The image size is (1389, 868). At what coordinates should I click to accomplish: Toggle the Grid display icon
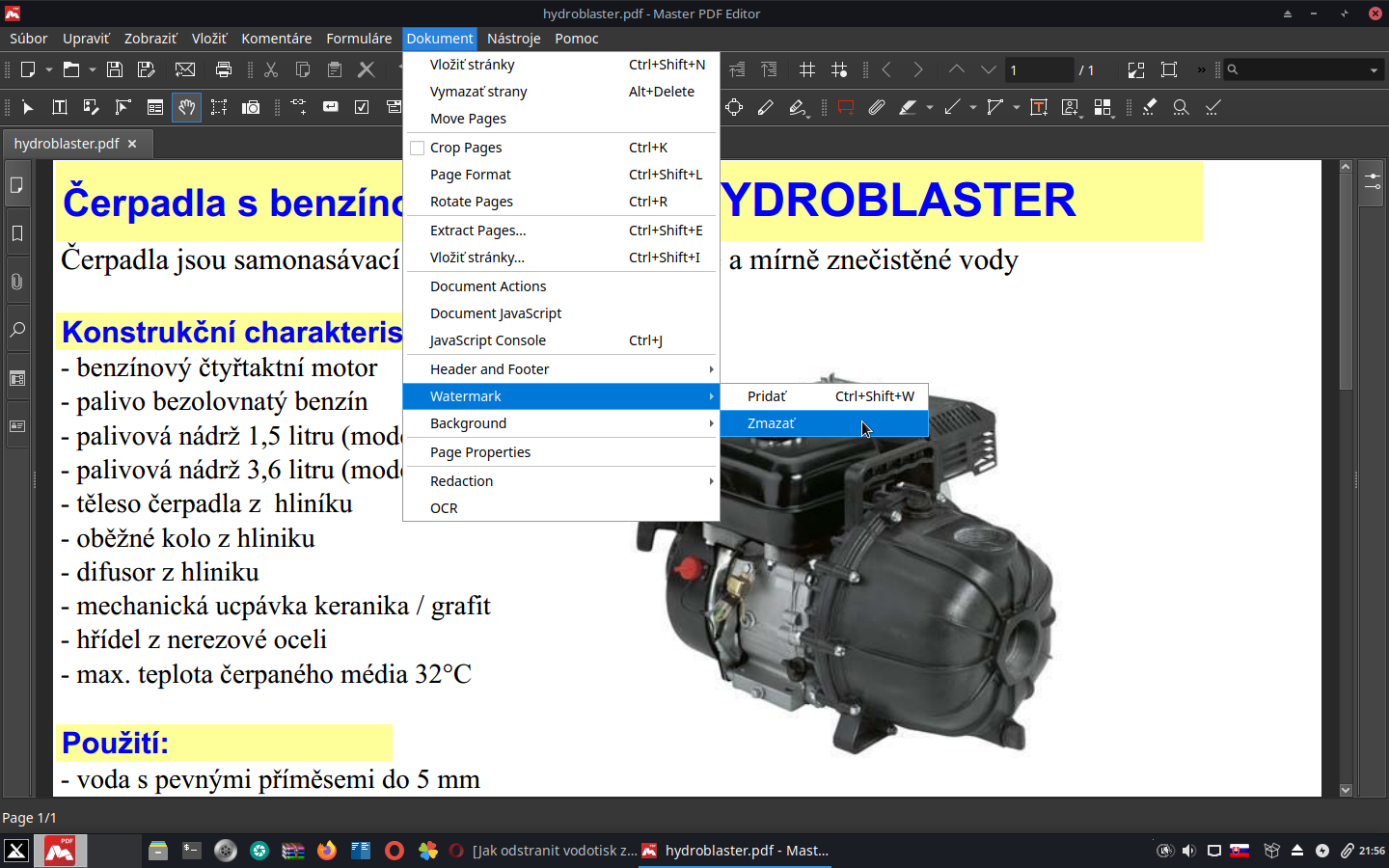pos(807,69)
